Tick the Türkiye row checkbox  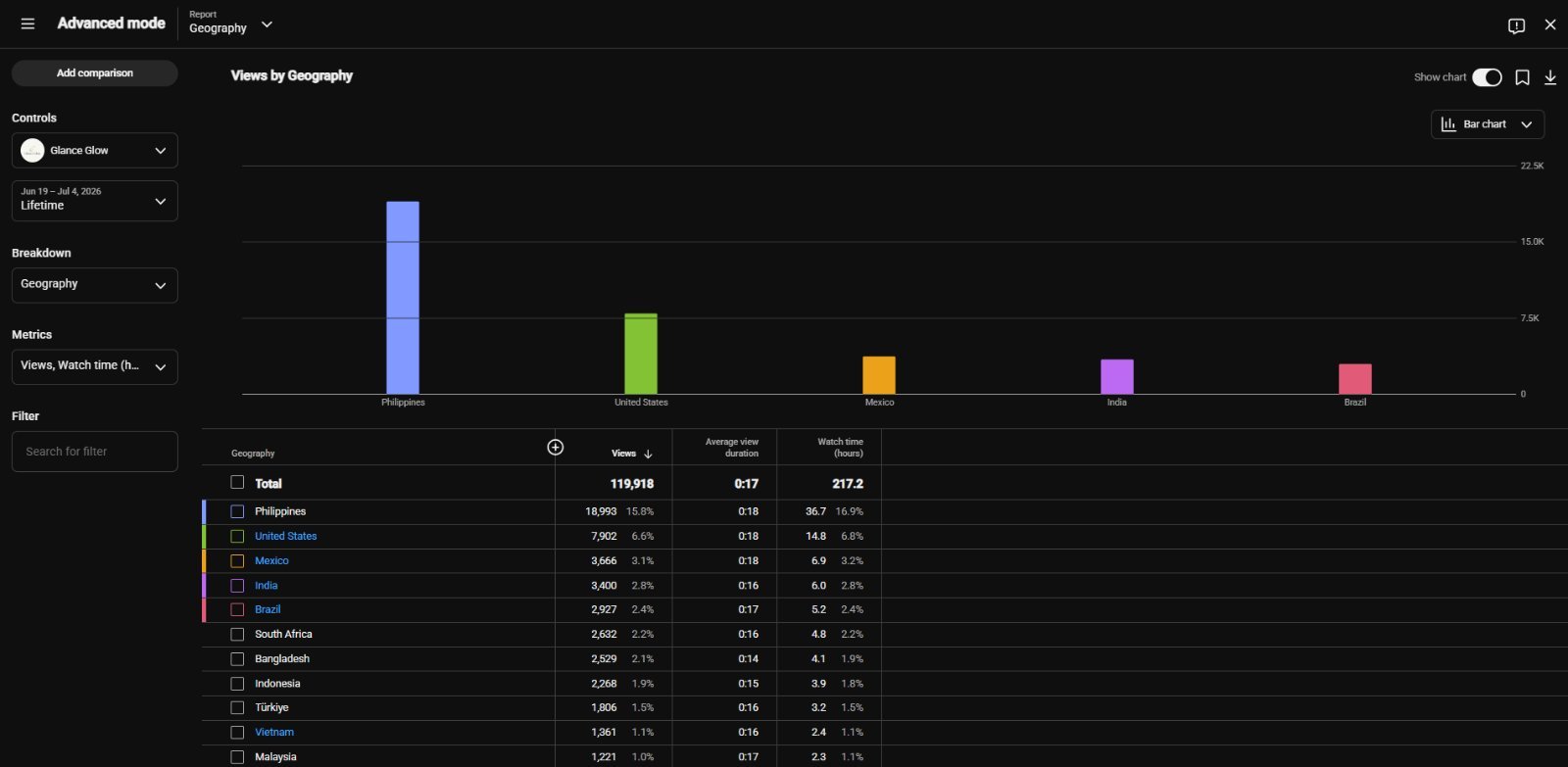click(x=237, y=707)
